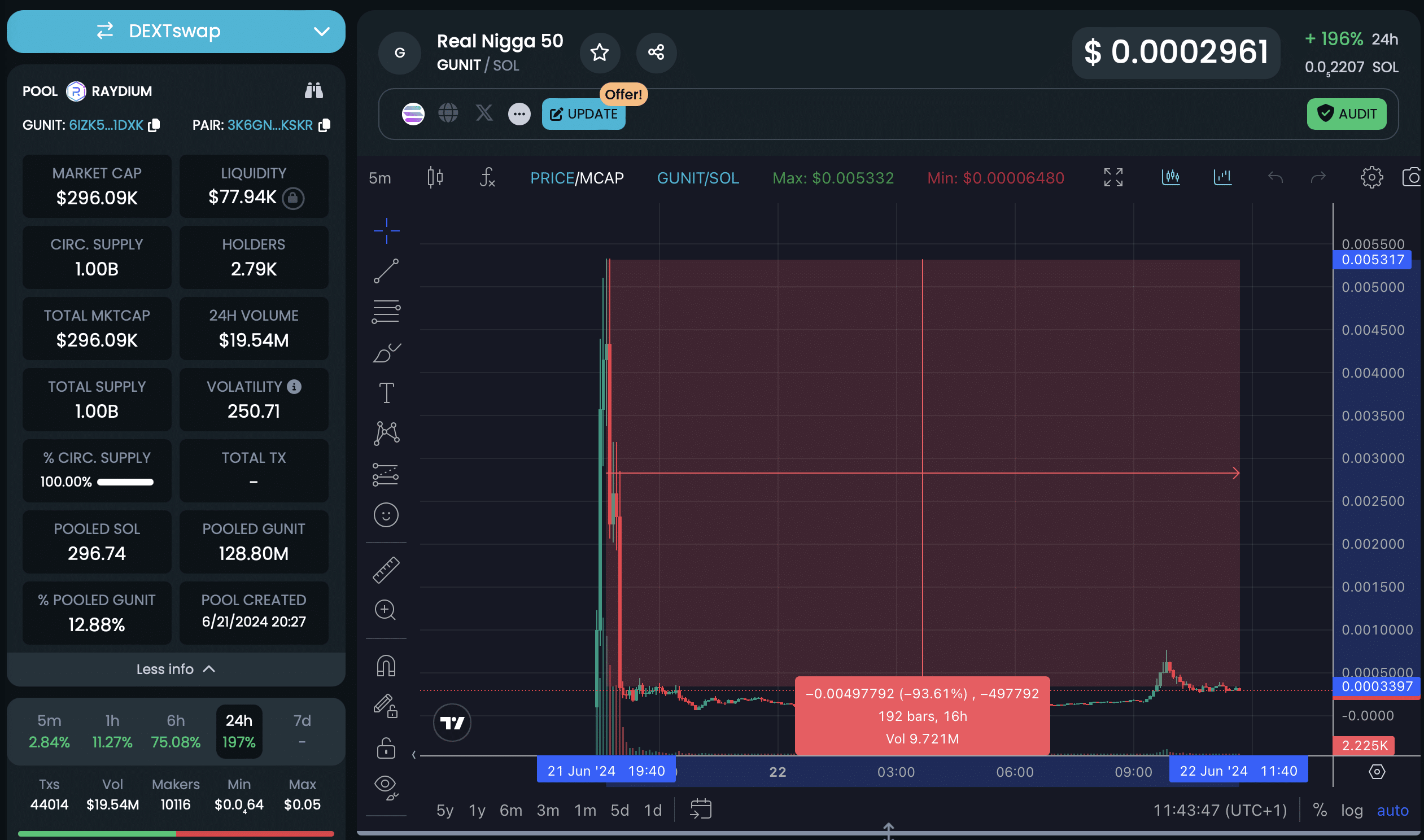Select the pattern drawing tool
The width and height of the screenshot is (1424, 840).
[x=387, y=434]
